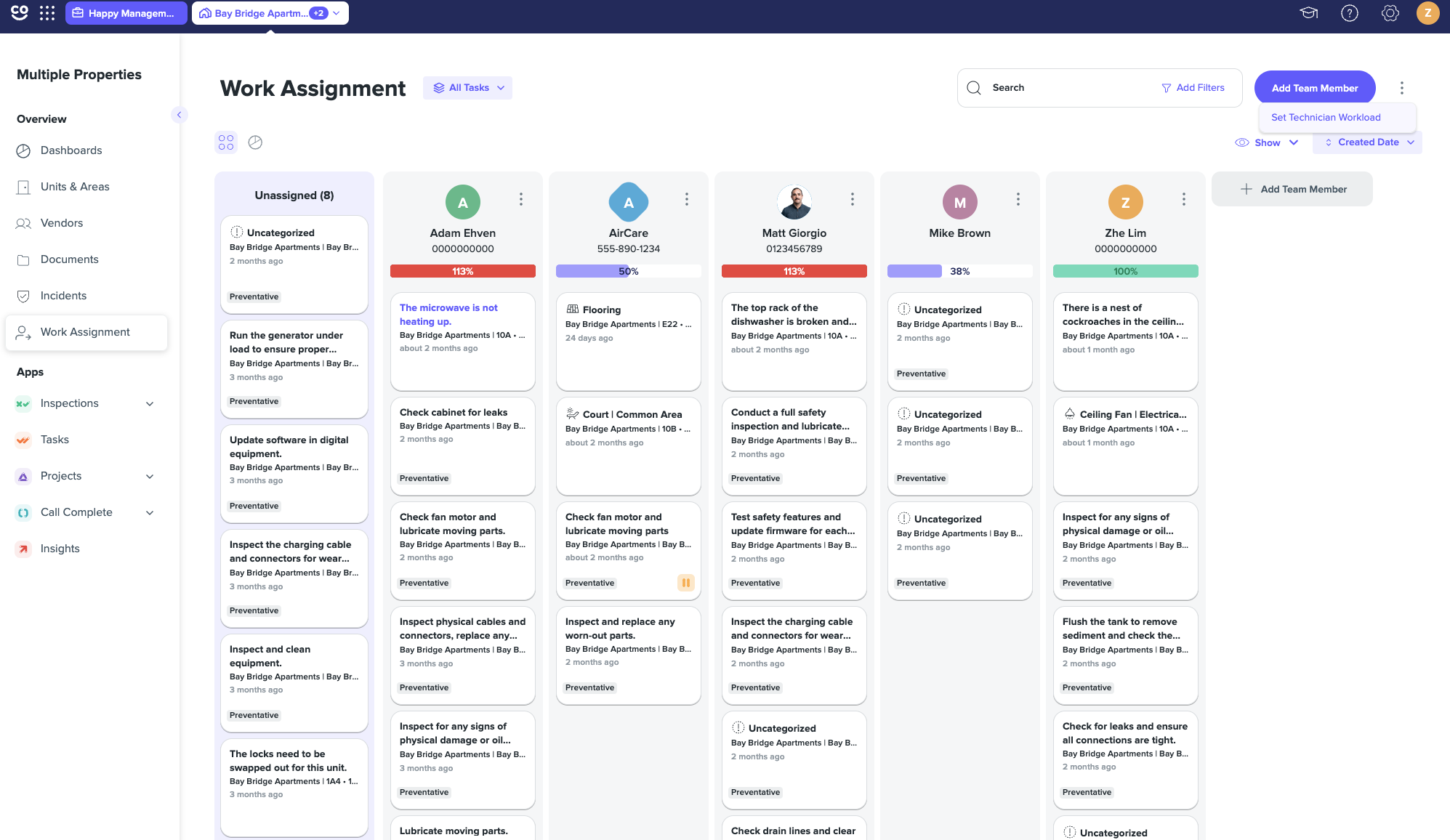Image resolution: width=1450 pixels, height=840 pixels.
Task: Click Add Filters
Action: click(1193, 88)
